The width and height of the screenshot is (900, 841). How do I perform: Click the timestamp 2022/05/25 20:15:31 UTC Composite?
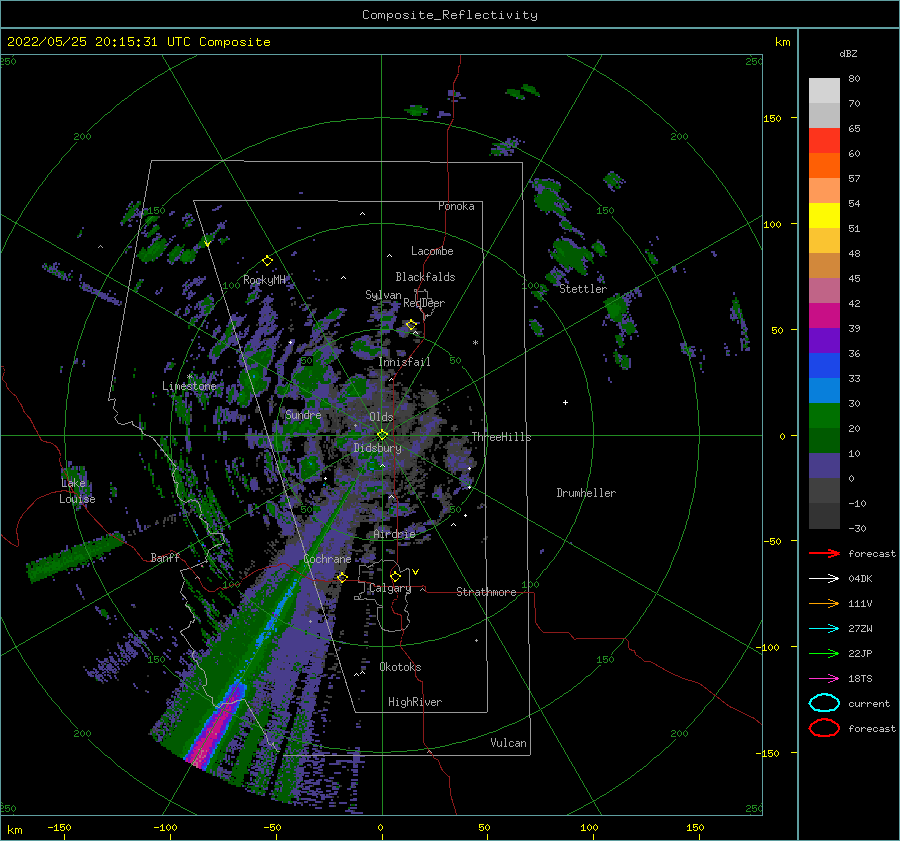138,42
